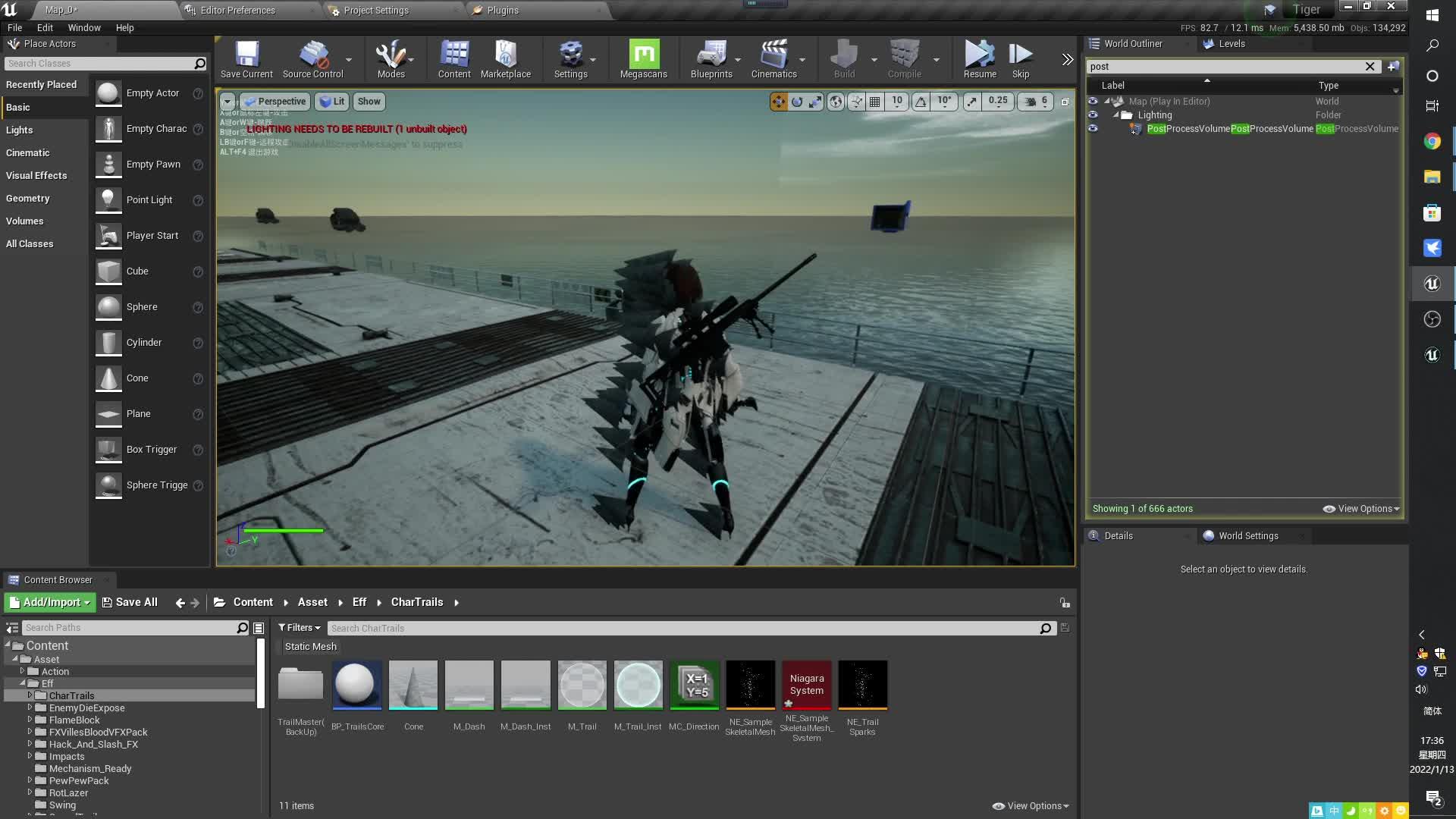Open the Content Browser toolbar icon

coord(453,59)
